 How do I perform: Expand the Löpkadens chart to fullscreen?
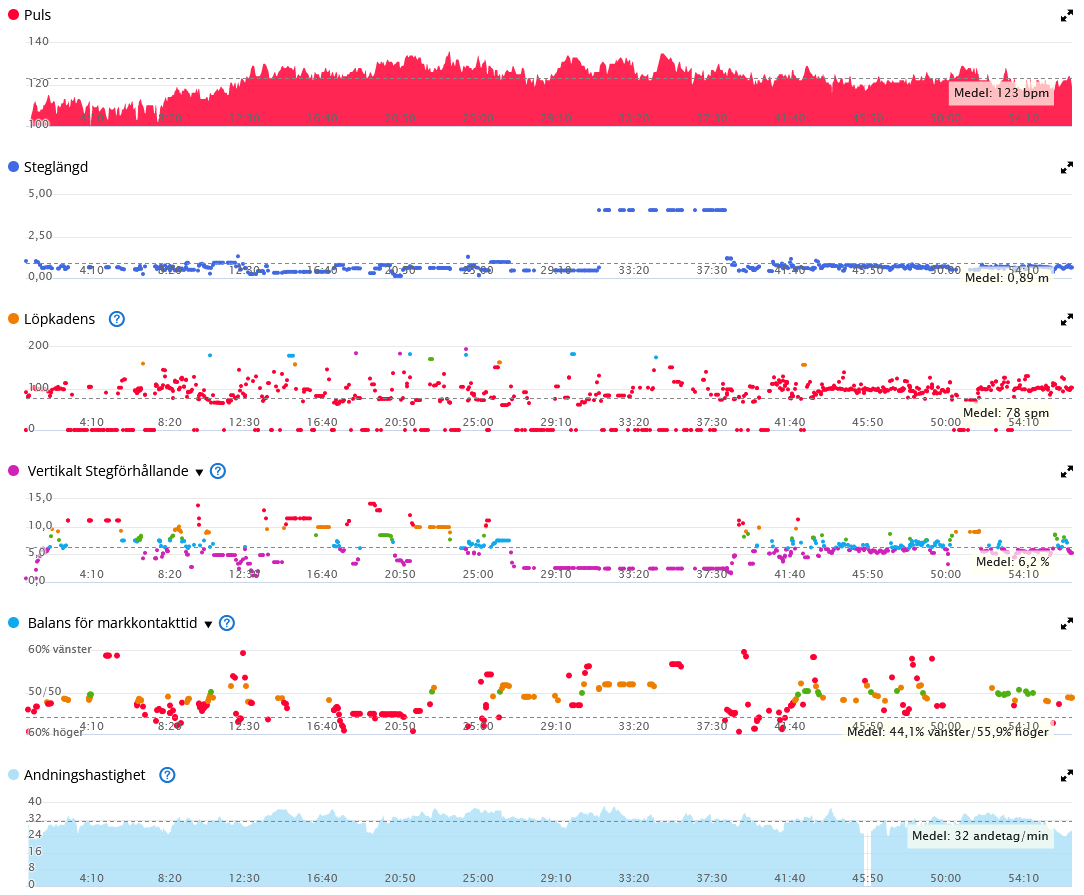click(1067, 319)
